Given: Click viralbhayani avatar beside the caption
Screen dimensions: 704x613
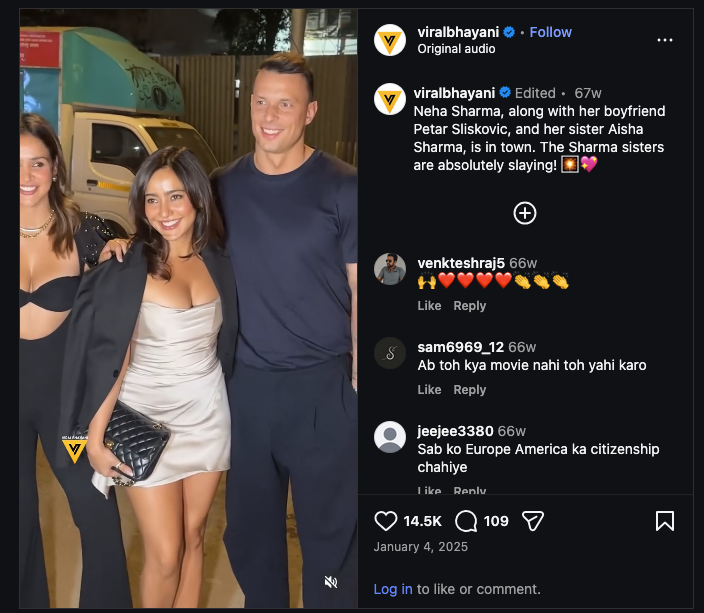Looking at the screenshot, I should 390,99.
